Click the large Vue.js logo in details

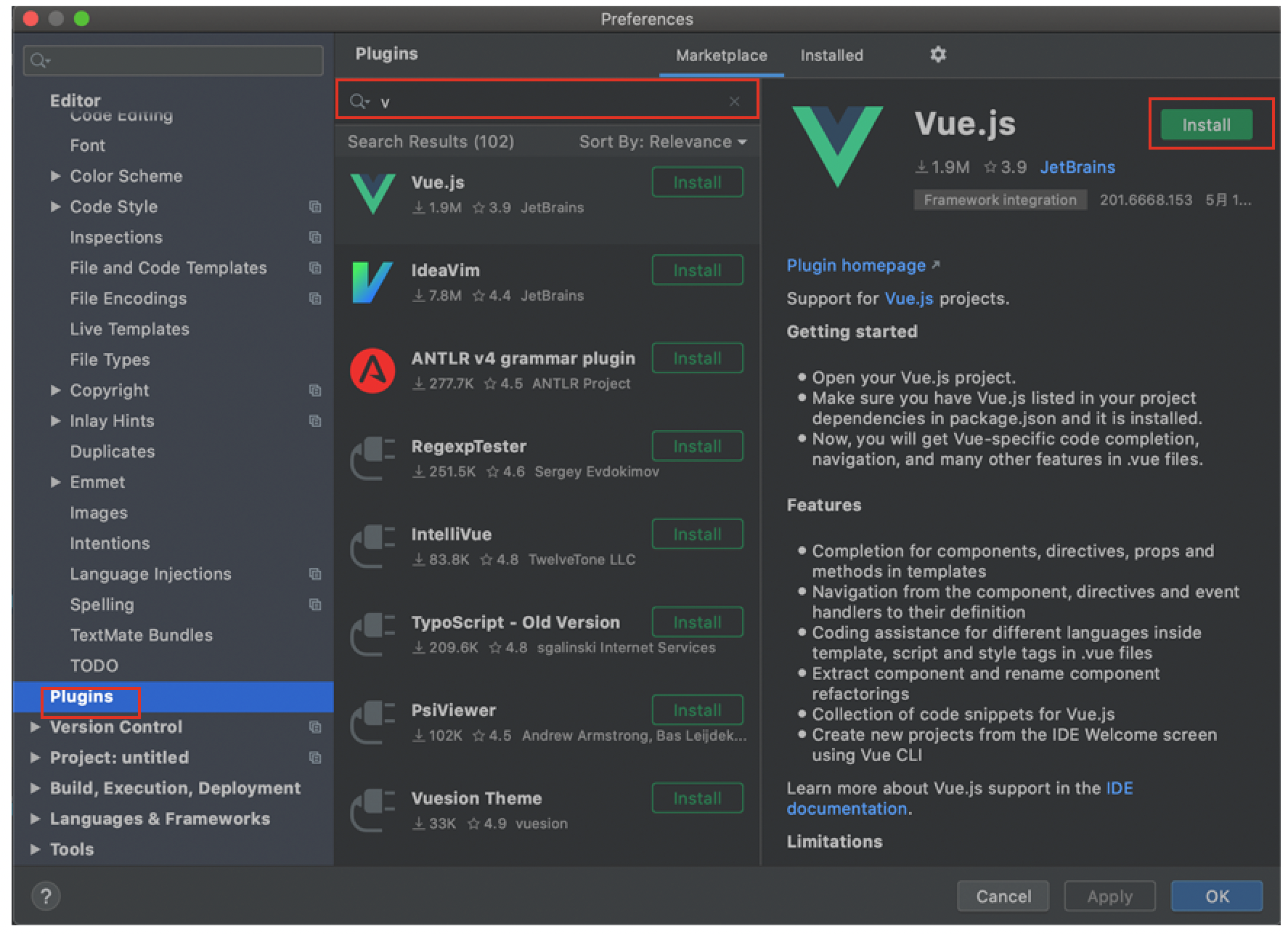pos(837,146)
